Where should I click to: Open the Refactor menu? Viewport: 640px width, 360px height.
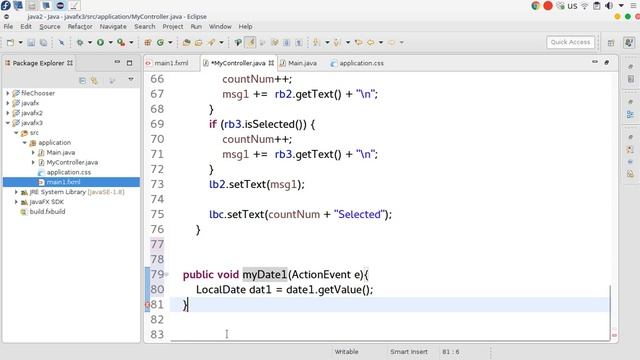click(80, 27)
